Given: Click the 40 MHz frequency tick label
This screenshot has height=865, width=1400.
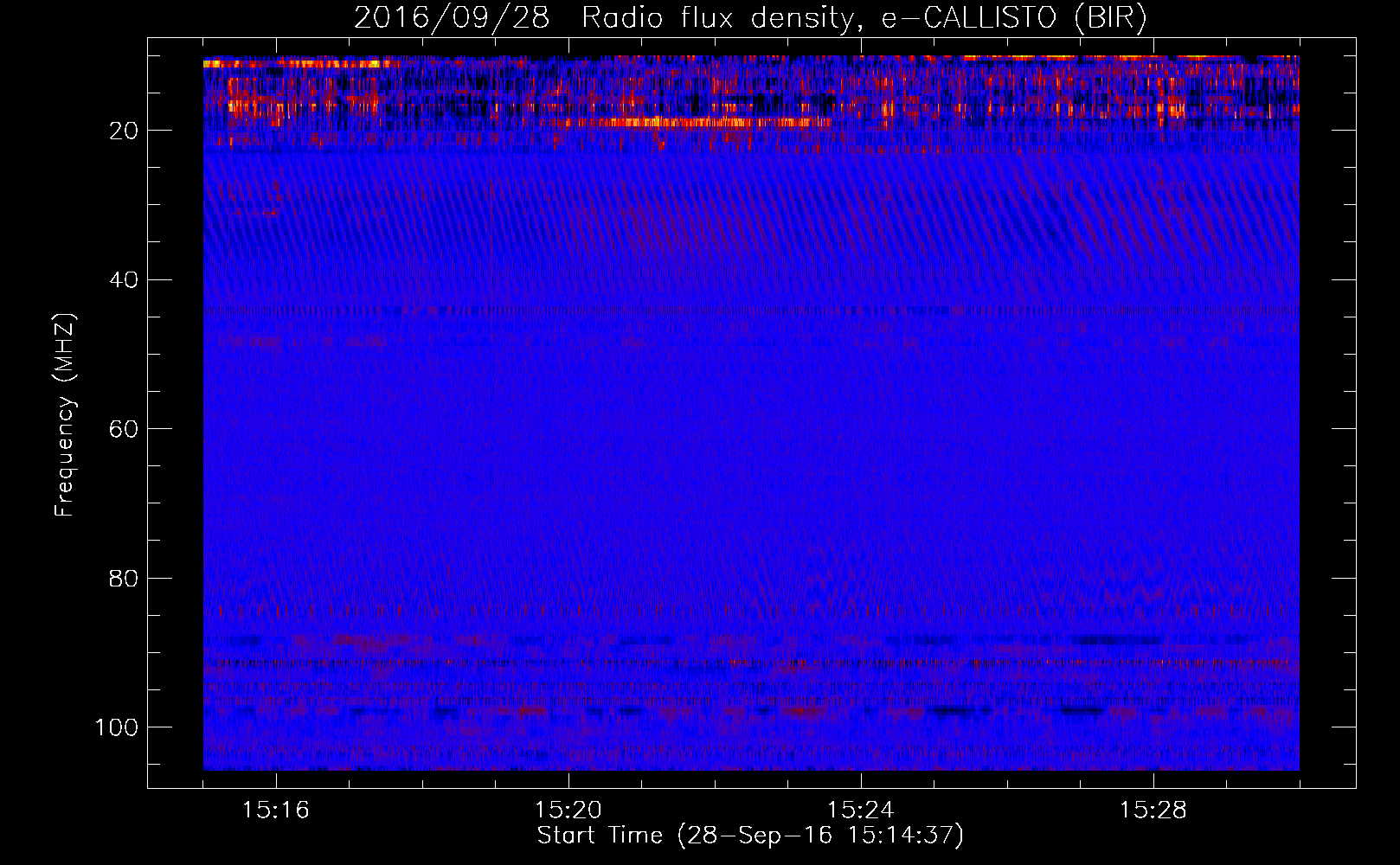Looking at the screenshot, I should [124, 280].
